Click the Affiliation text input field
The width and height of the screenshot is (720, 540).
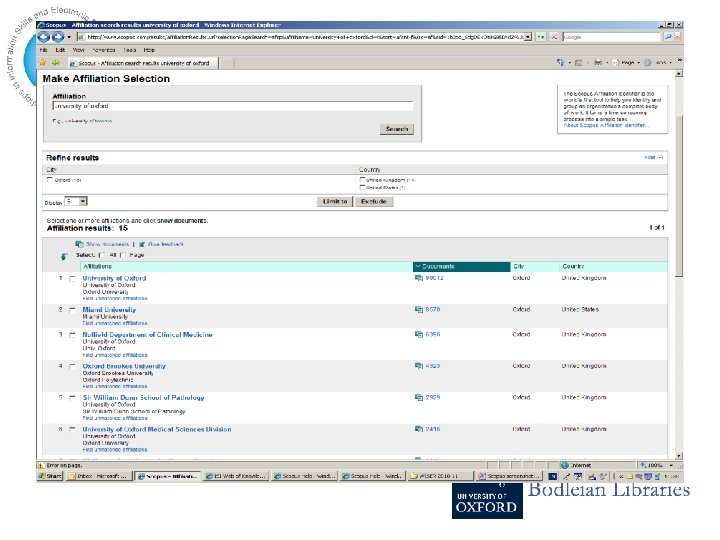pyautogui.click(x=233, y=106)
